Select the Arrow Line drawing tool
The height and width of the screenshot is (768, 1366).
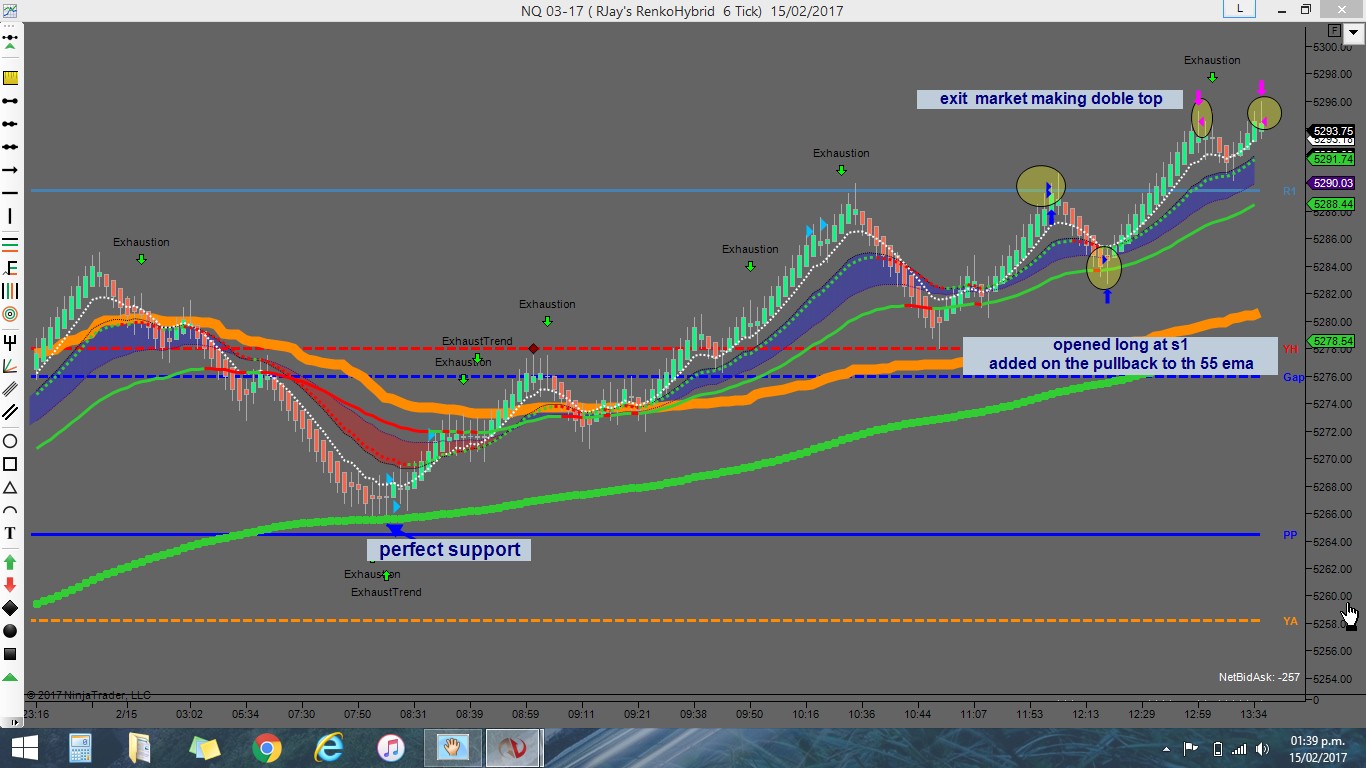click(10, 170)
